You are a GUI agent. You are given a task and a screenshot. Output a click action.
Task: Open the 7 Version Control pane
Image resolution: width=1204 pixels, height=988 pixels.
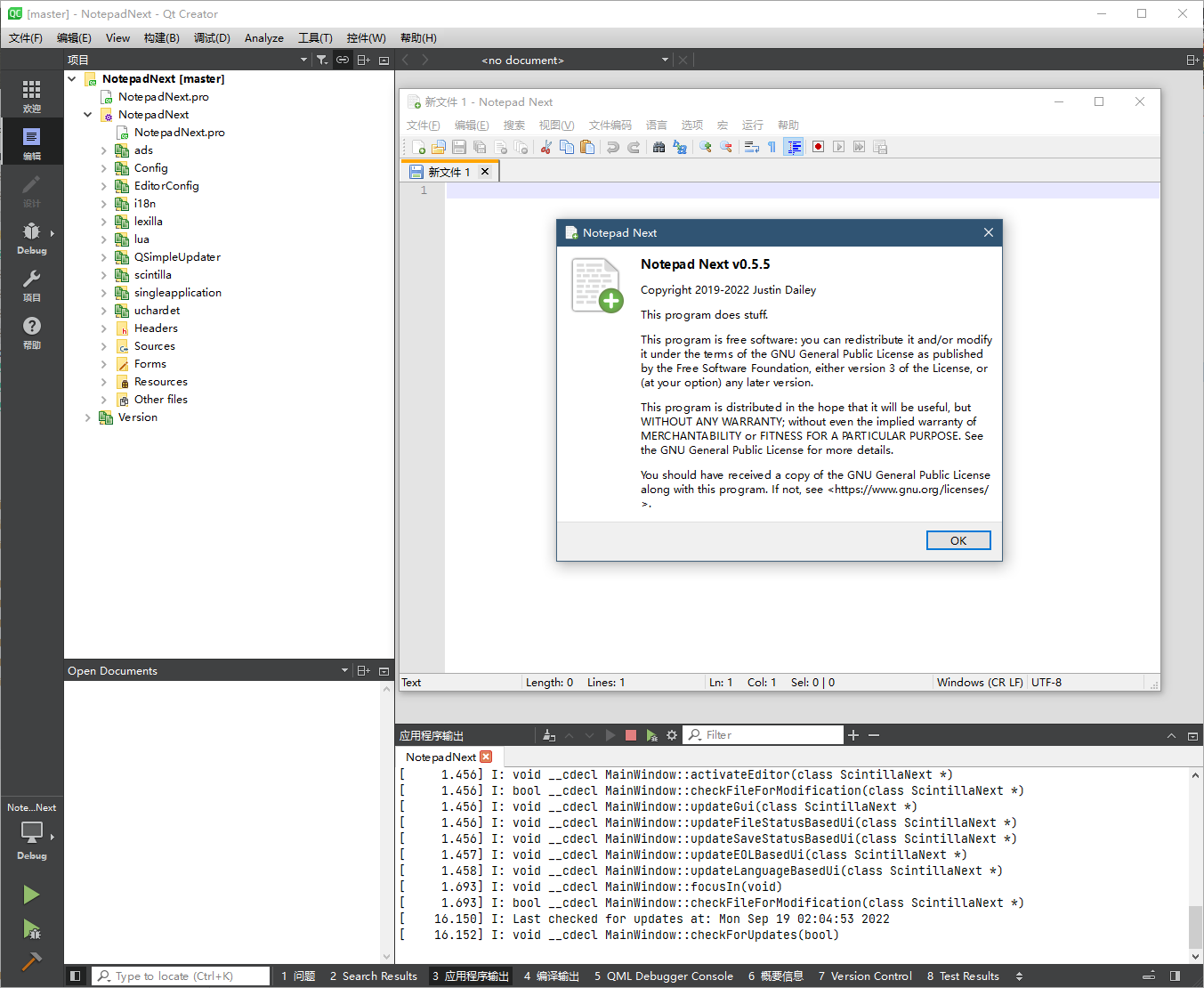click(866, 976)
